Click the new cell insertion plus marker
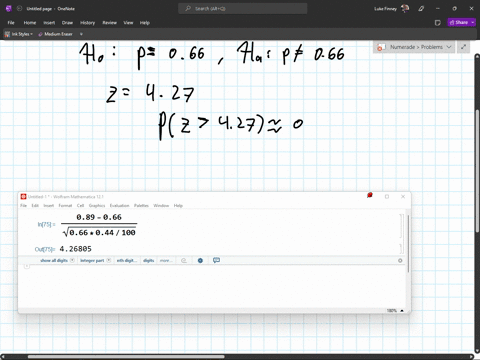This screenshot has height=360, width=480. (27, 266)
